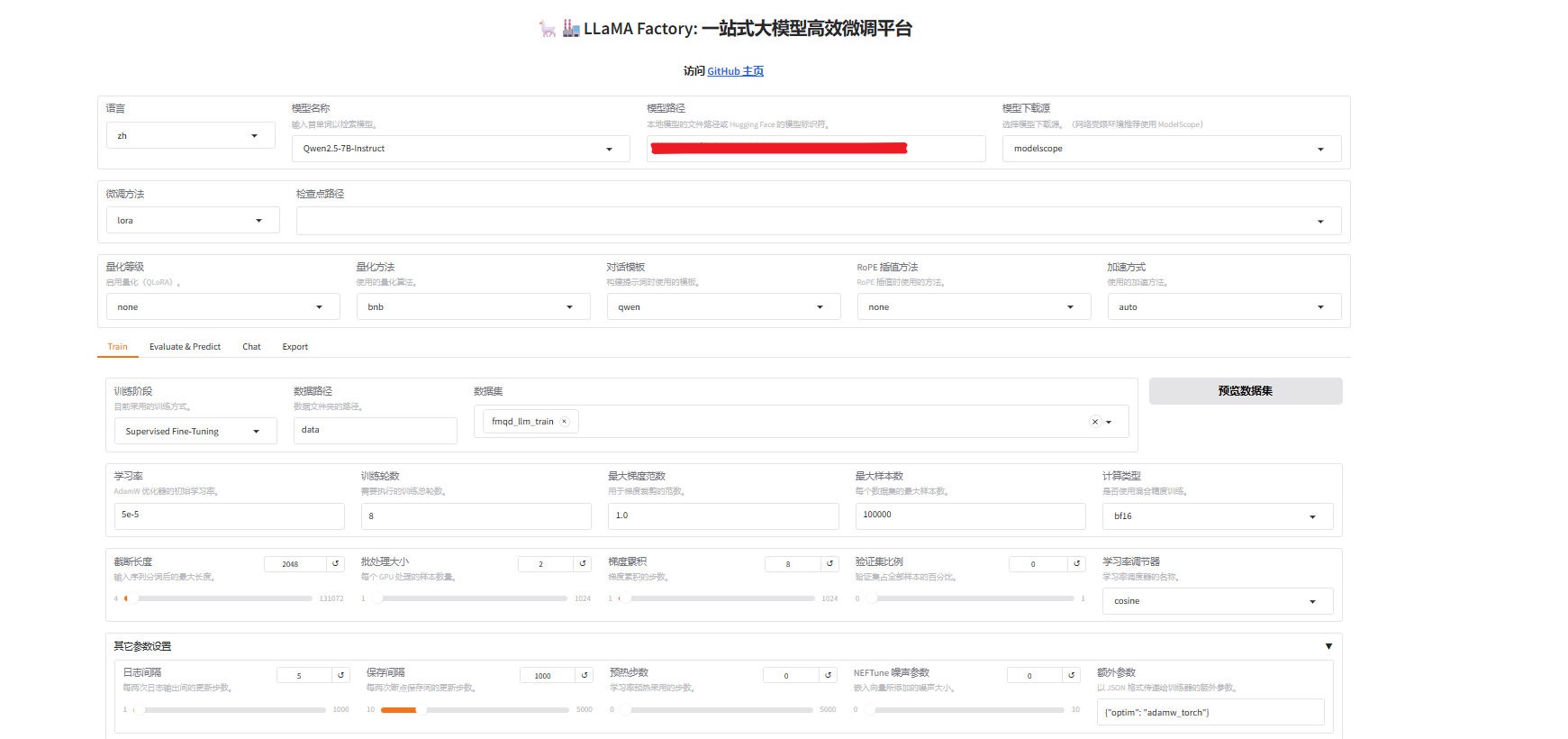
Task: Adjust the 验证集比例 slider
Action: [x=969, y=598]
